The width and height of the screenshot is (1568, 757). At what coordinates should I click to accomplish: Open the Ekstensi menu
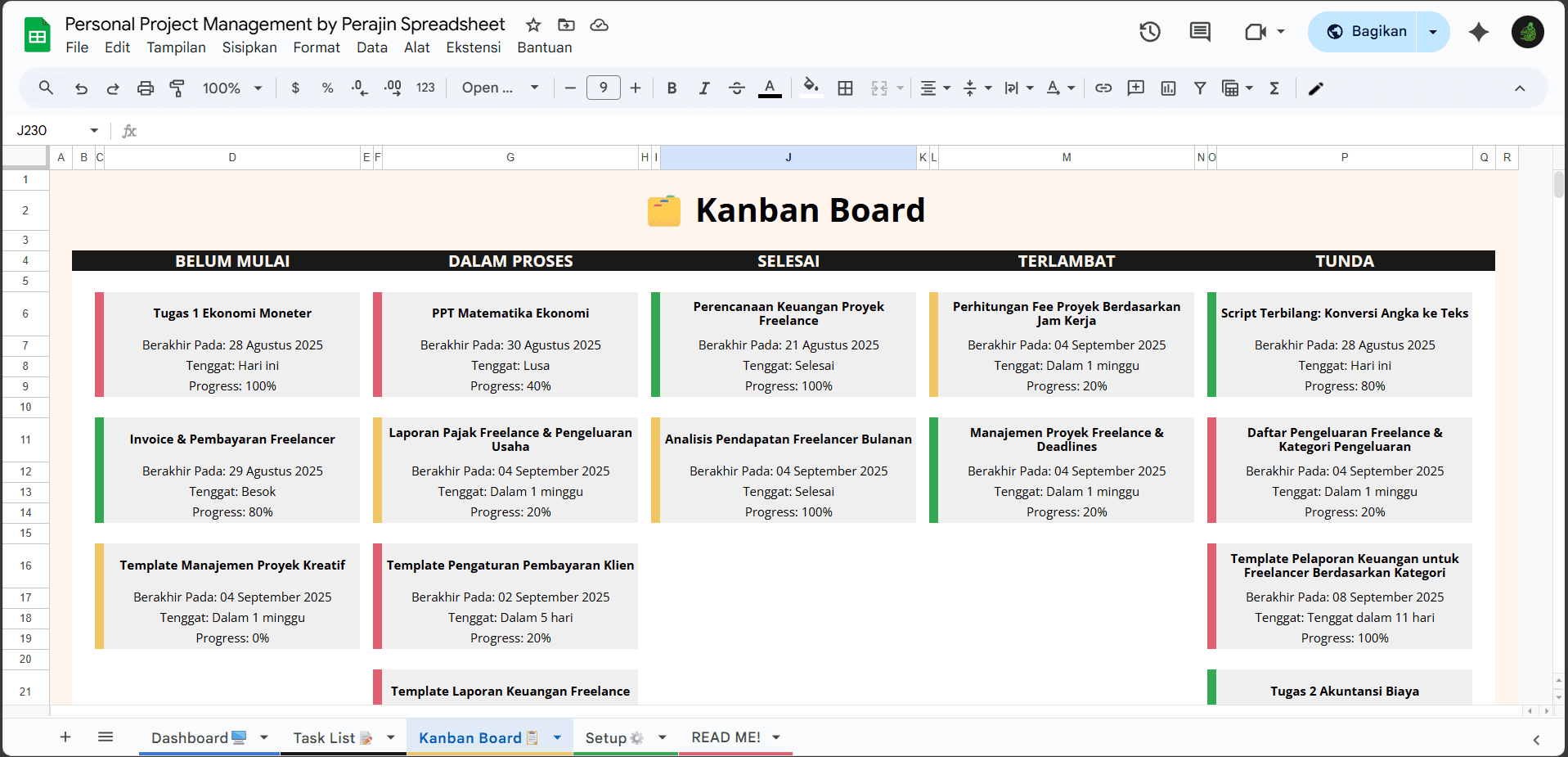474,47
